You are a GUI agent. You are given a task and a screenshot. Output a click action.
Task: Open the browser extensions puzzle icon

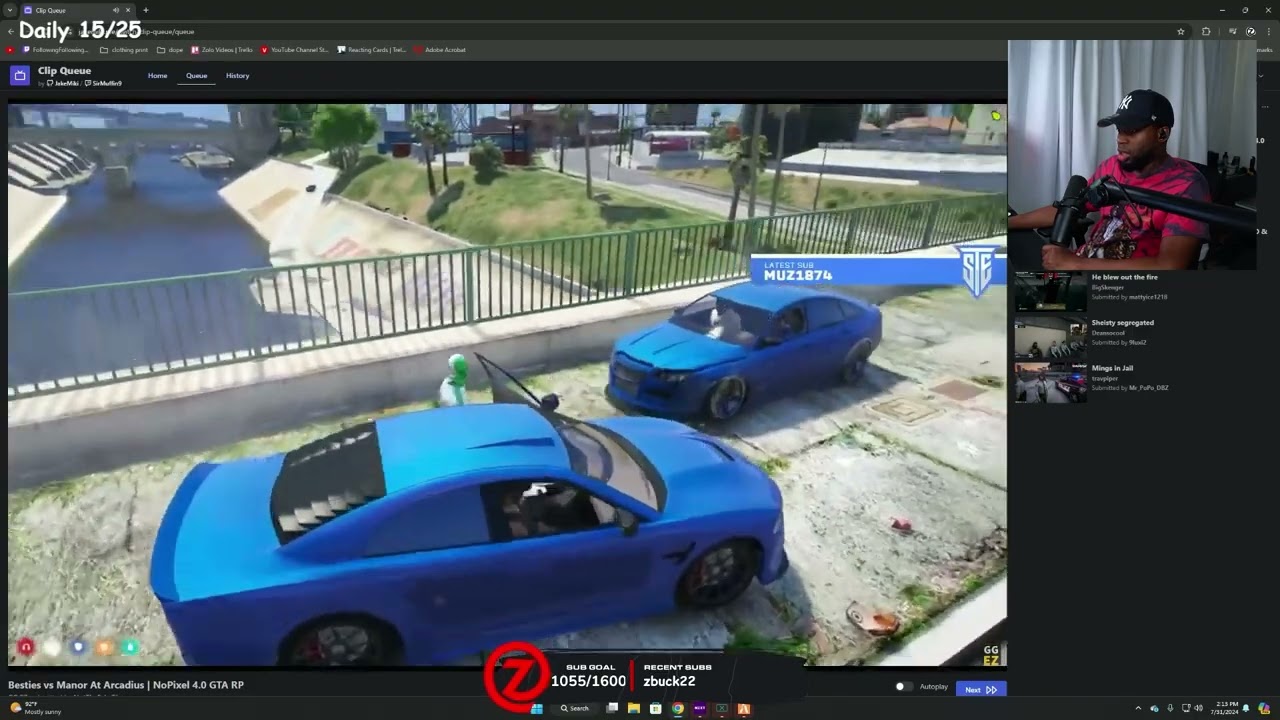point(1206,31)
